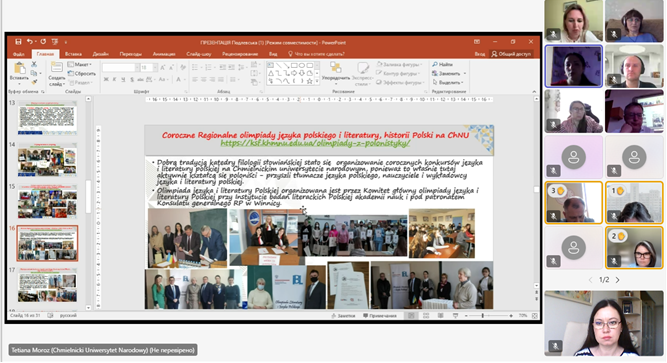Click the Вставить paste icon

click(x=19, y=68)
